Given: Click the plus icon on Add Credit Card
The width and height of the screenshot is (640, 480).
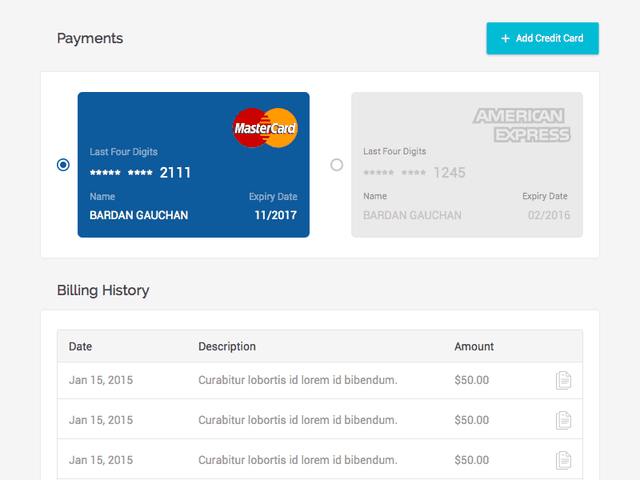Looking at the screenshot, I should point(505,38).
